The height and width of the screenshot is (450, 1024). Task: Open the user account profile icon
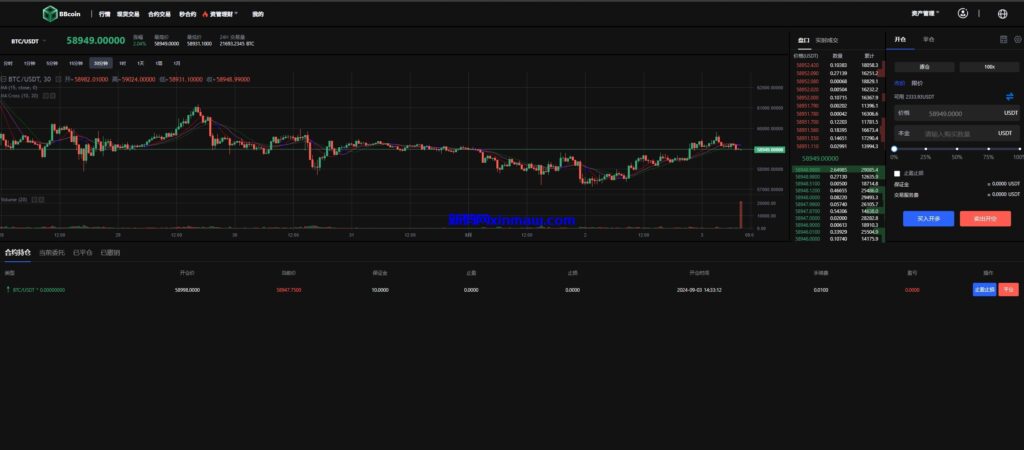coord(962,14)
